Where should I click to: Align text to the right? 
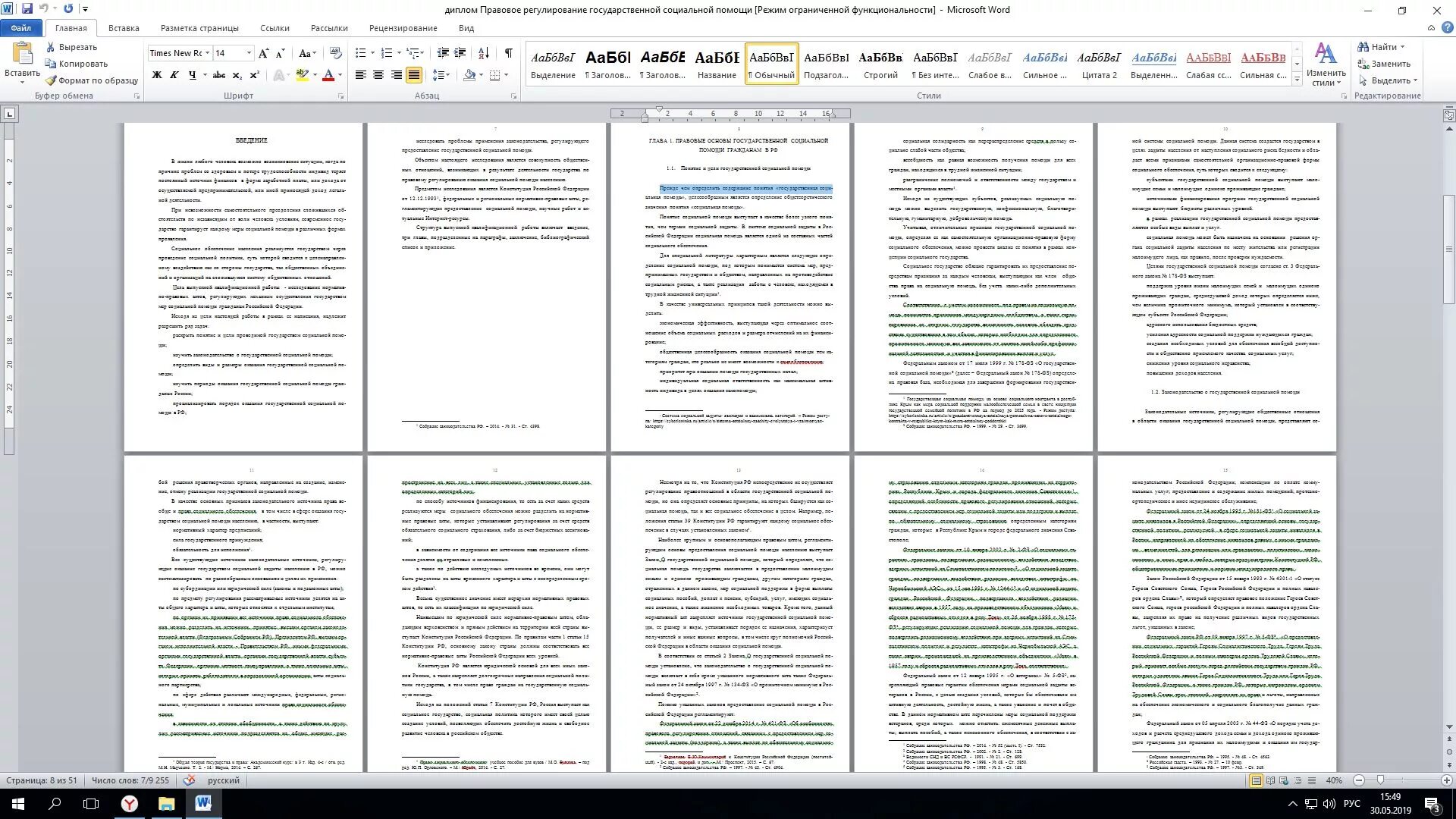point(396,75)
